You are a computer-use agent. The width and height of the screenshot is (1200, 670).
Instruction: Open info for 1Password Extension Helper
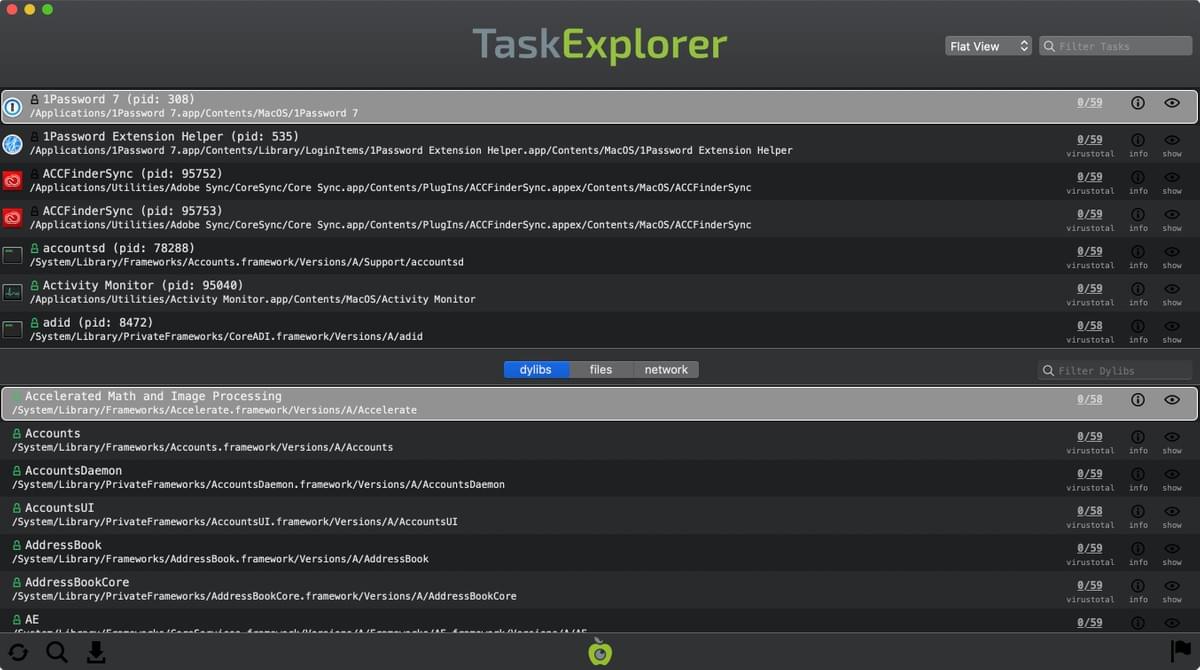point(1138,140)
